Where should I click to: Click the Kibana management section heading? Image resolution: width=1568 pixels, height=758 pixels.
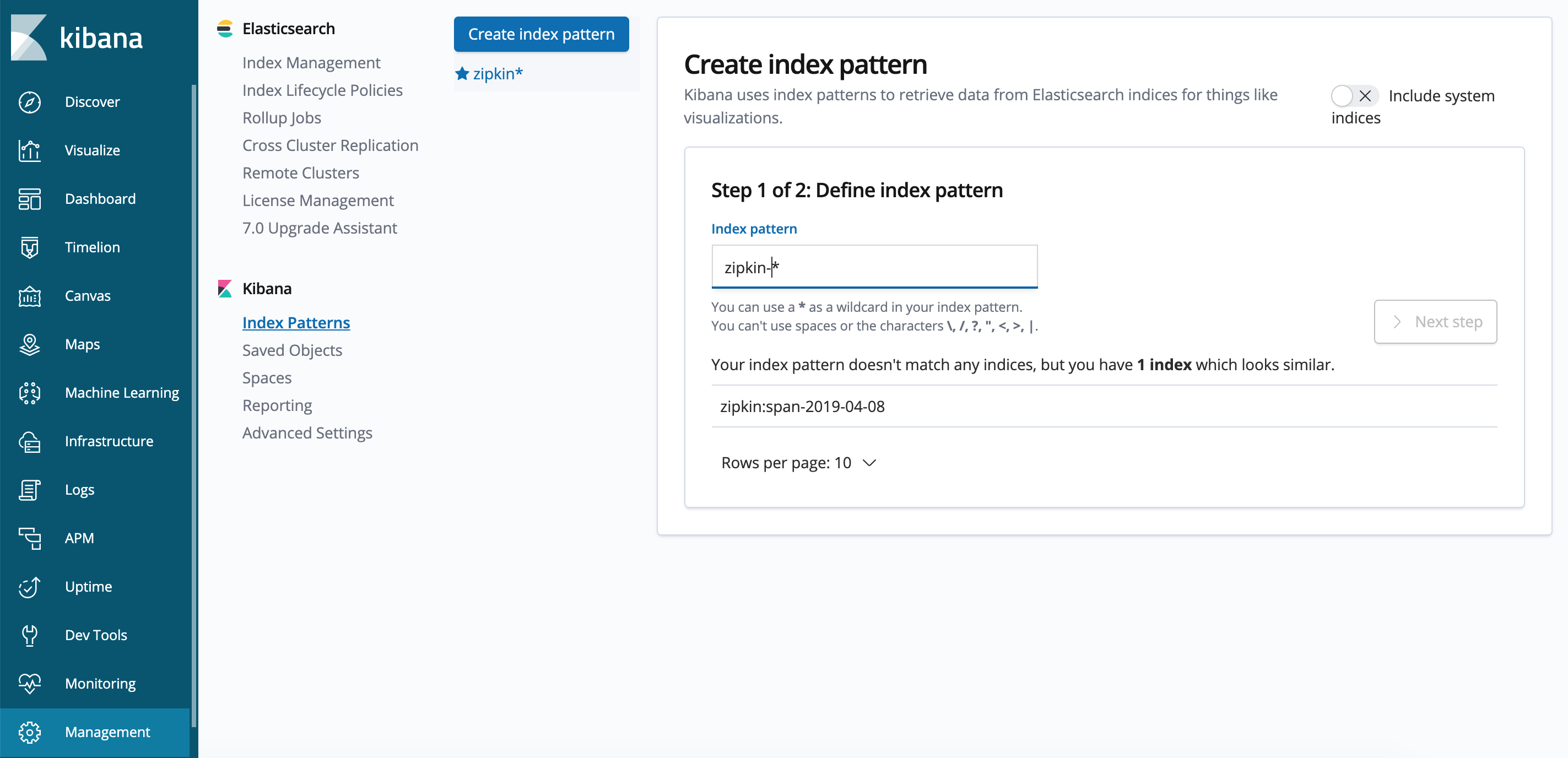267,289
